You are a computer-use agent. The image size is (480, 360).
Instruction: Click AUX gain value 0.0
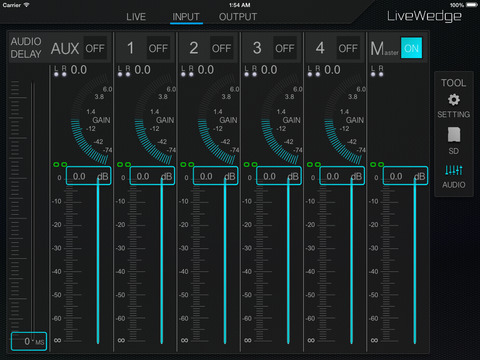point(79,70)
